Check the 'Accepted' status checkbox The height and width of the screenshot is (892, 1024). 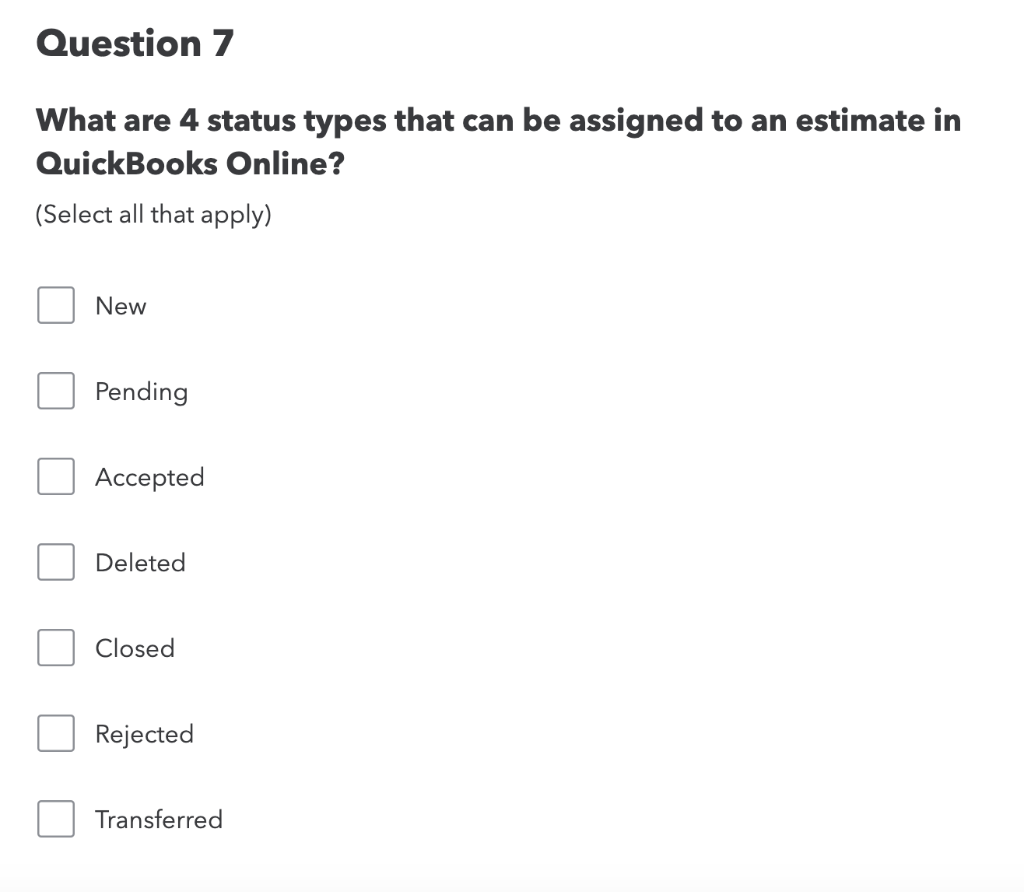(x=55, y=477)
